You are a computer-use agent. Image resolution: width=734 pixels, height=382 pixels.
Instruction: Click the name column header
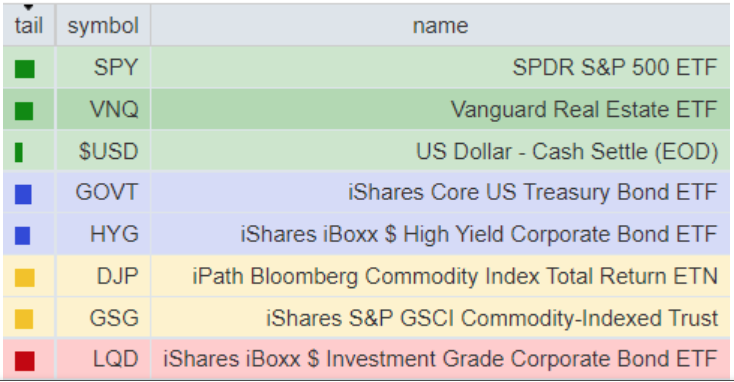pos(440,25)
